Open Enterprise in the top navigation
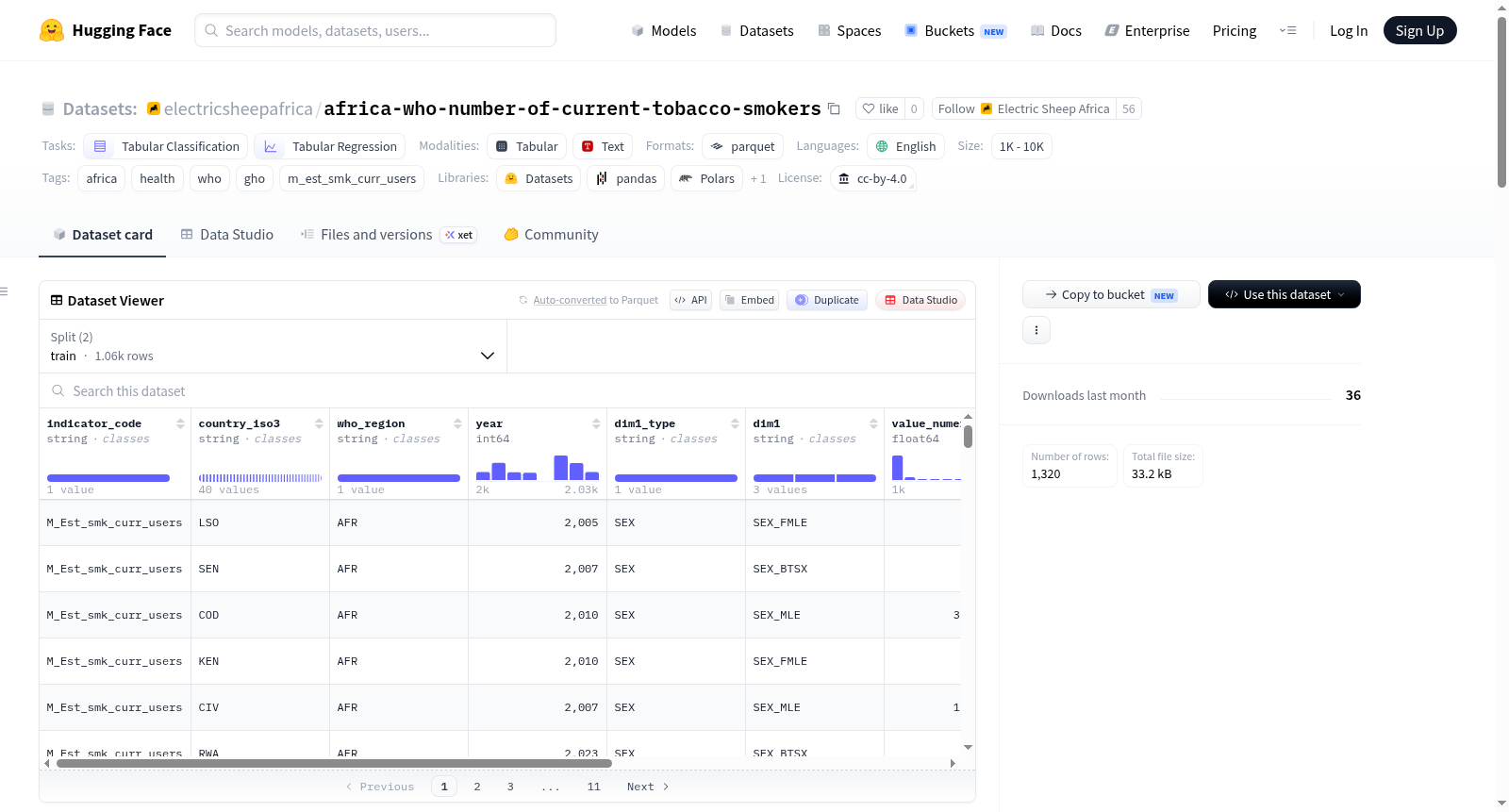 (1148, 30)
